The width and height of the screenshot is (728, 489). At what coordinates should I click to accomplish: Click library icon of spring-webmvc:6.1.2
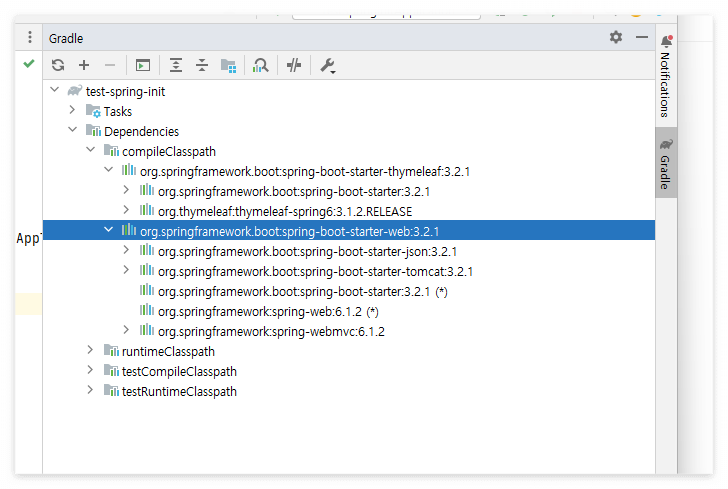point(147,330)
